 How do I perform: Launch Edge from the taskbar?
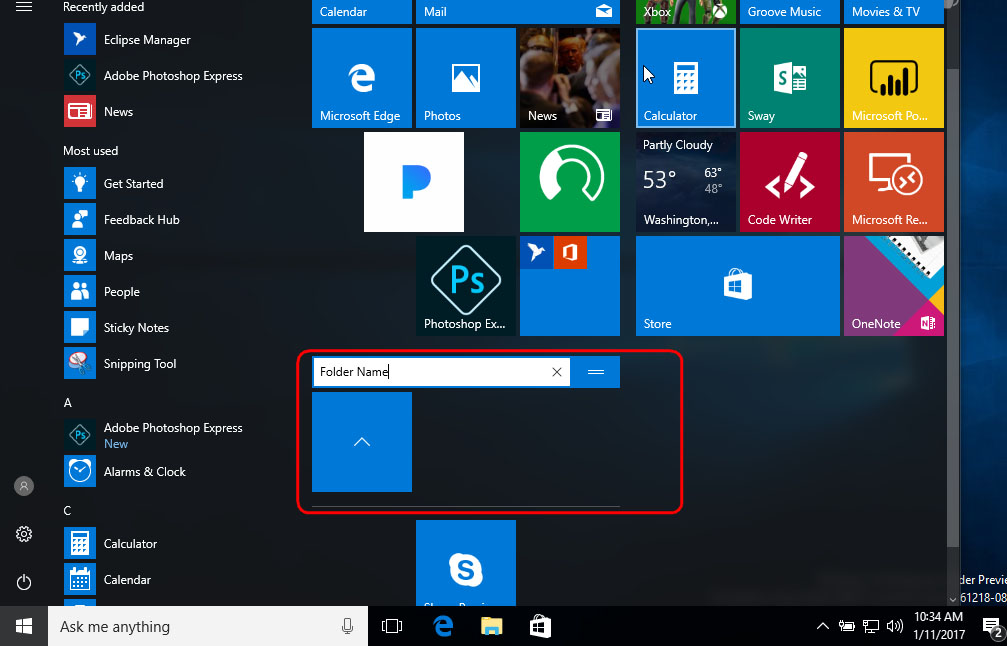click(444, 626)
